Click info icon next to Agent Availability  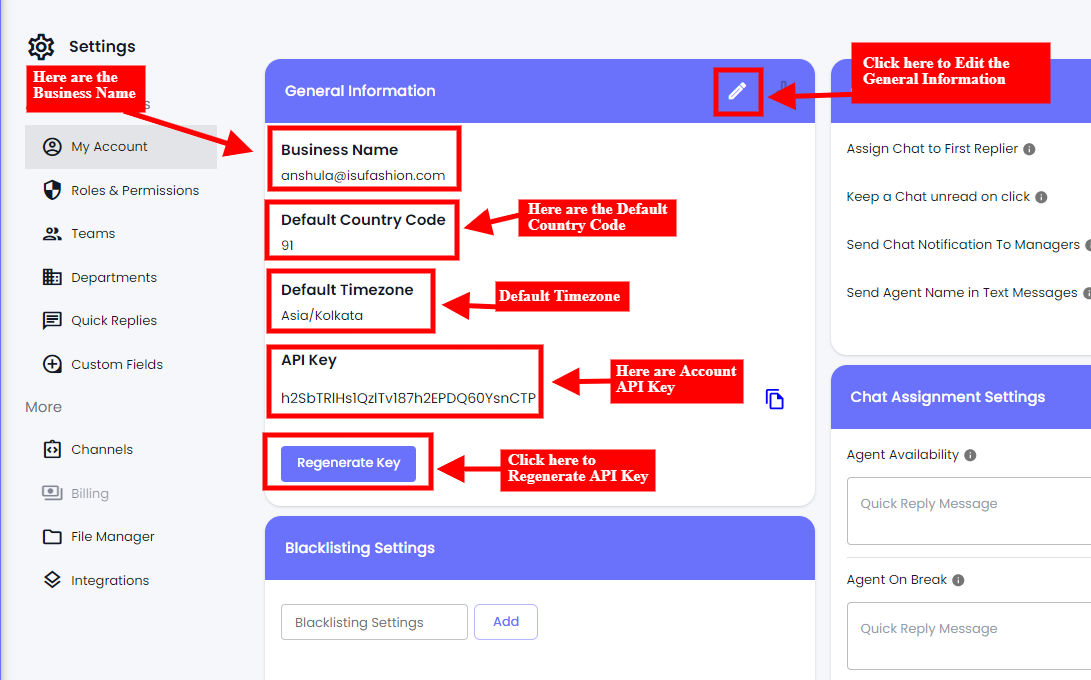[970, 455]
